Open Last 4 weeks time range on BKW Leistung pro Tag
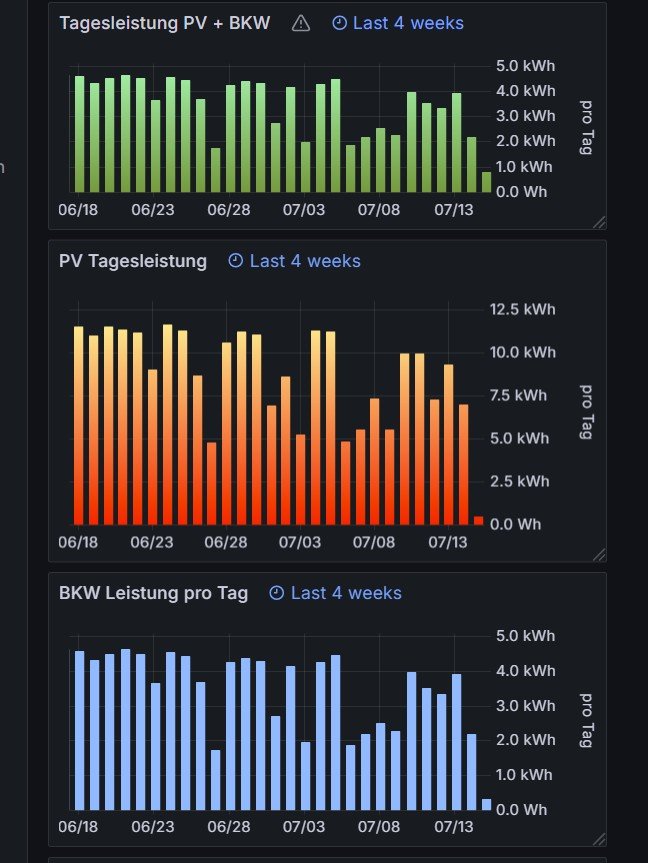Viewport: 648px width, 863px height. click(x=346, y=593)
